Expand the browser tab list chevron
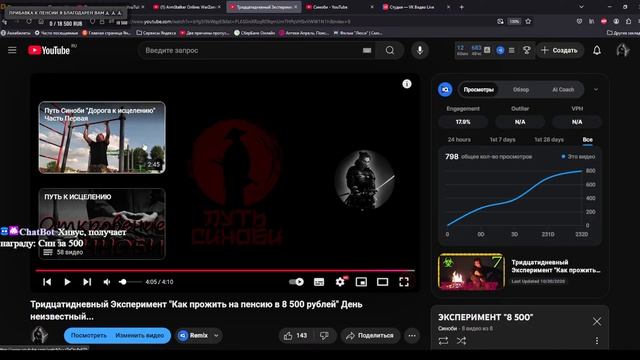The image size is (640, 360). pyautogui.click(x=581, y=7)
